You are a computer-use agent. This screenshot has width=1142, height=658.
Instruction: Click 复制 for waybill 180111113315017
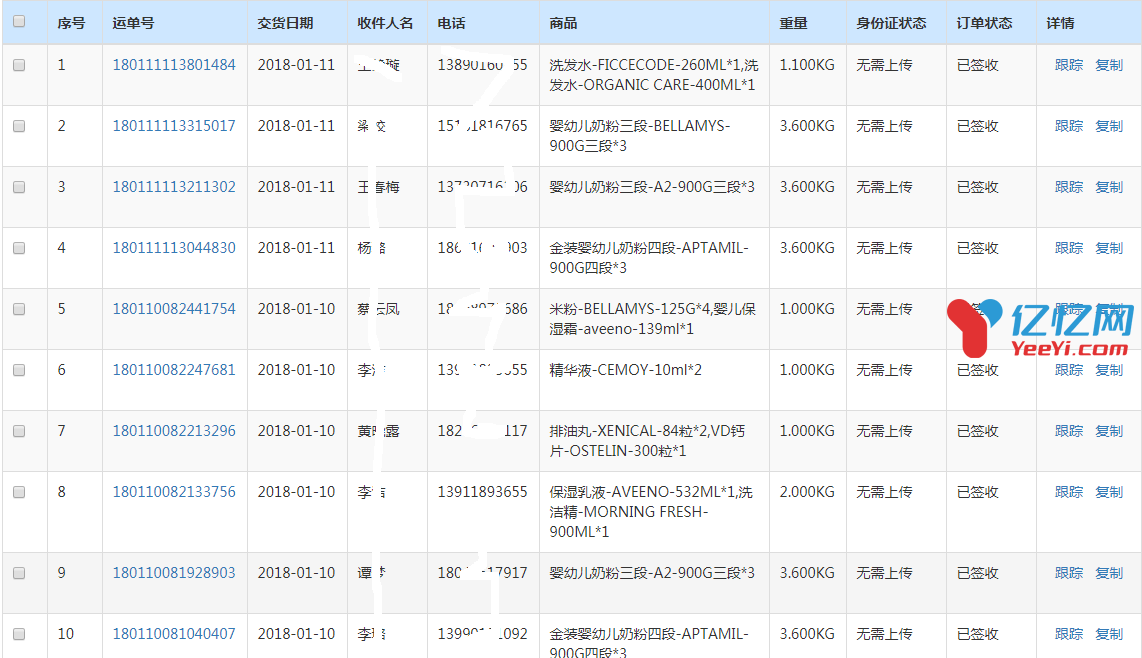(1109, 126)
